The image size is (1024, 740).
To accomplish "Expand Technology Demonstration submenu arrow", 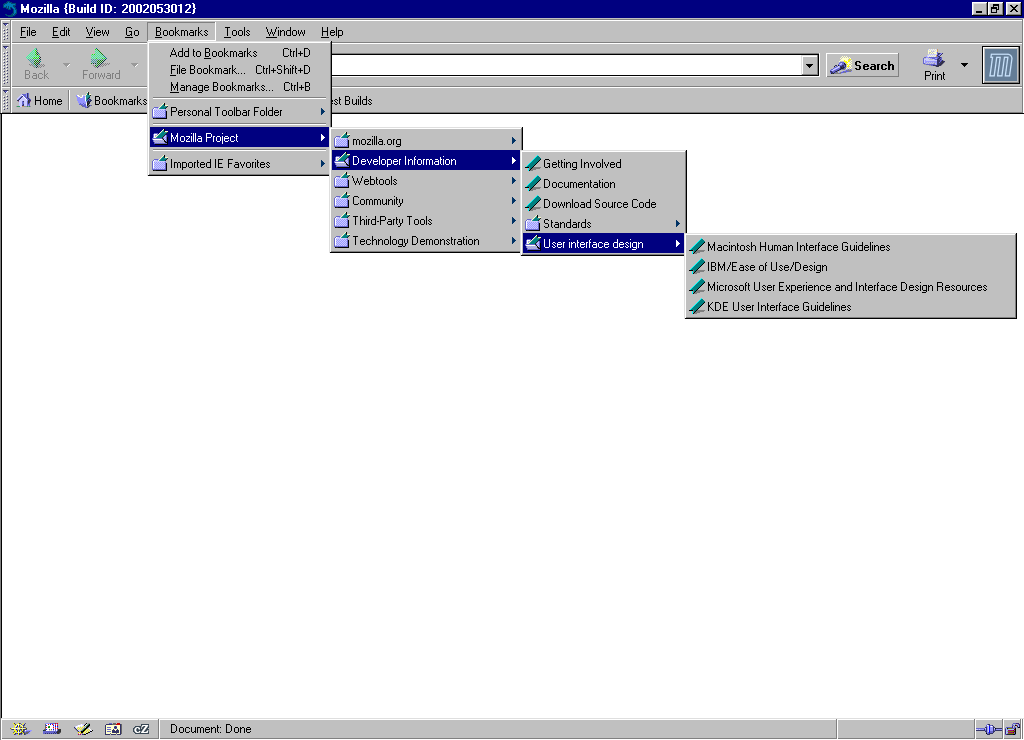I will coord(514,241).
